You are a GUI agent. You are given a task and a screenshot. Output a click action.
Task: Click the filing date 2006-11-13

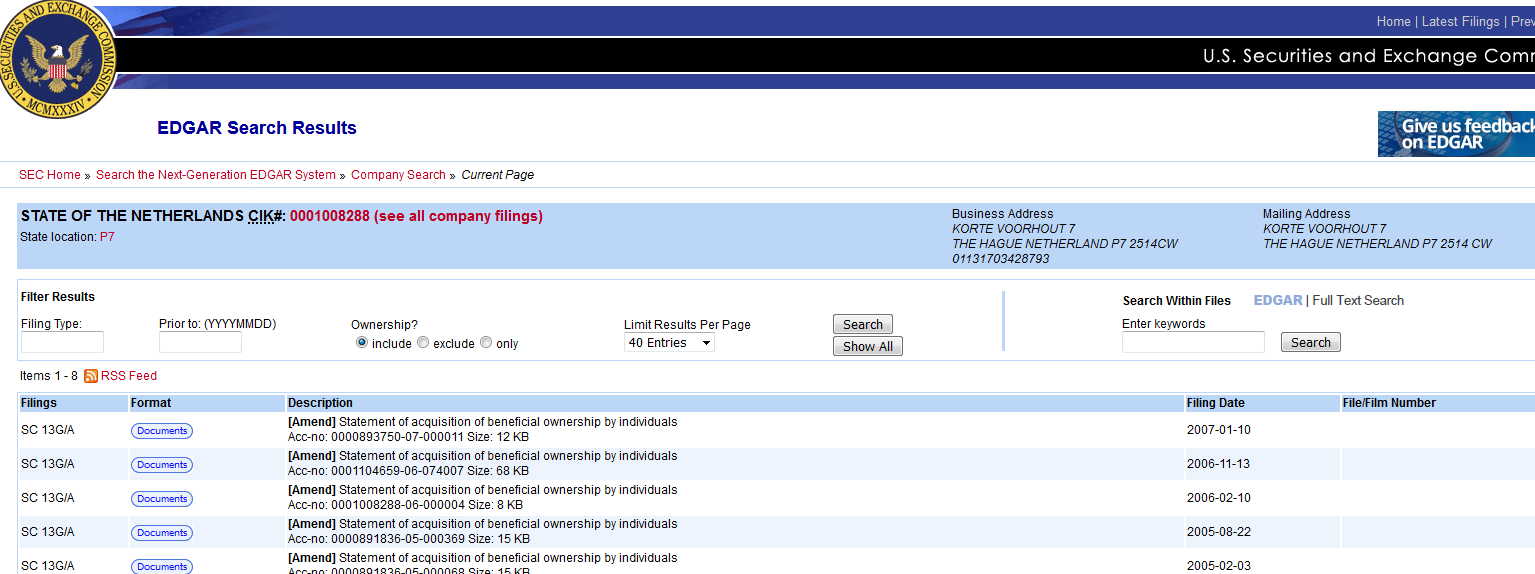1218,464
